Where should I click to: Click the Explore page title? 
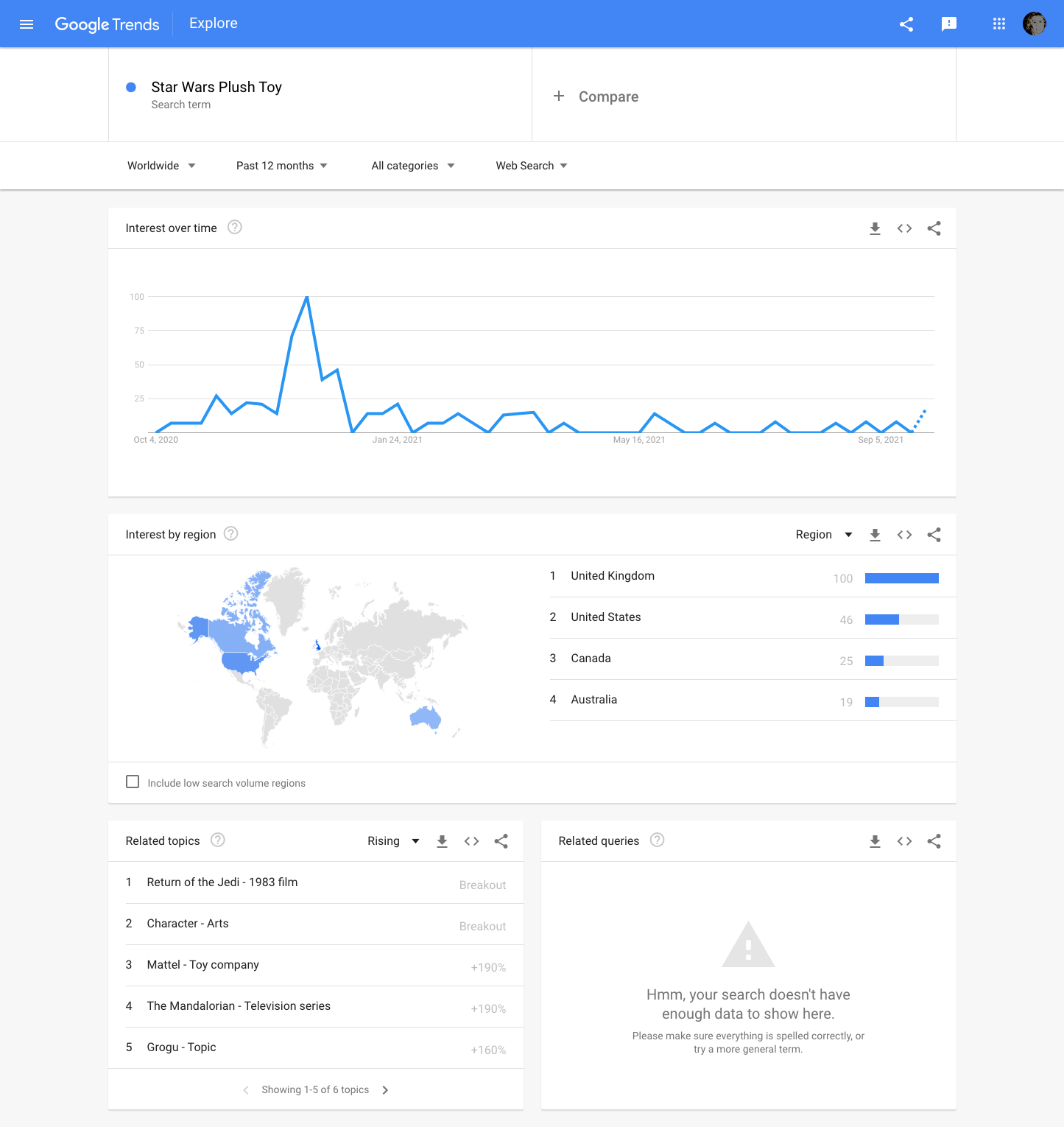(214, 24)
